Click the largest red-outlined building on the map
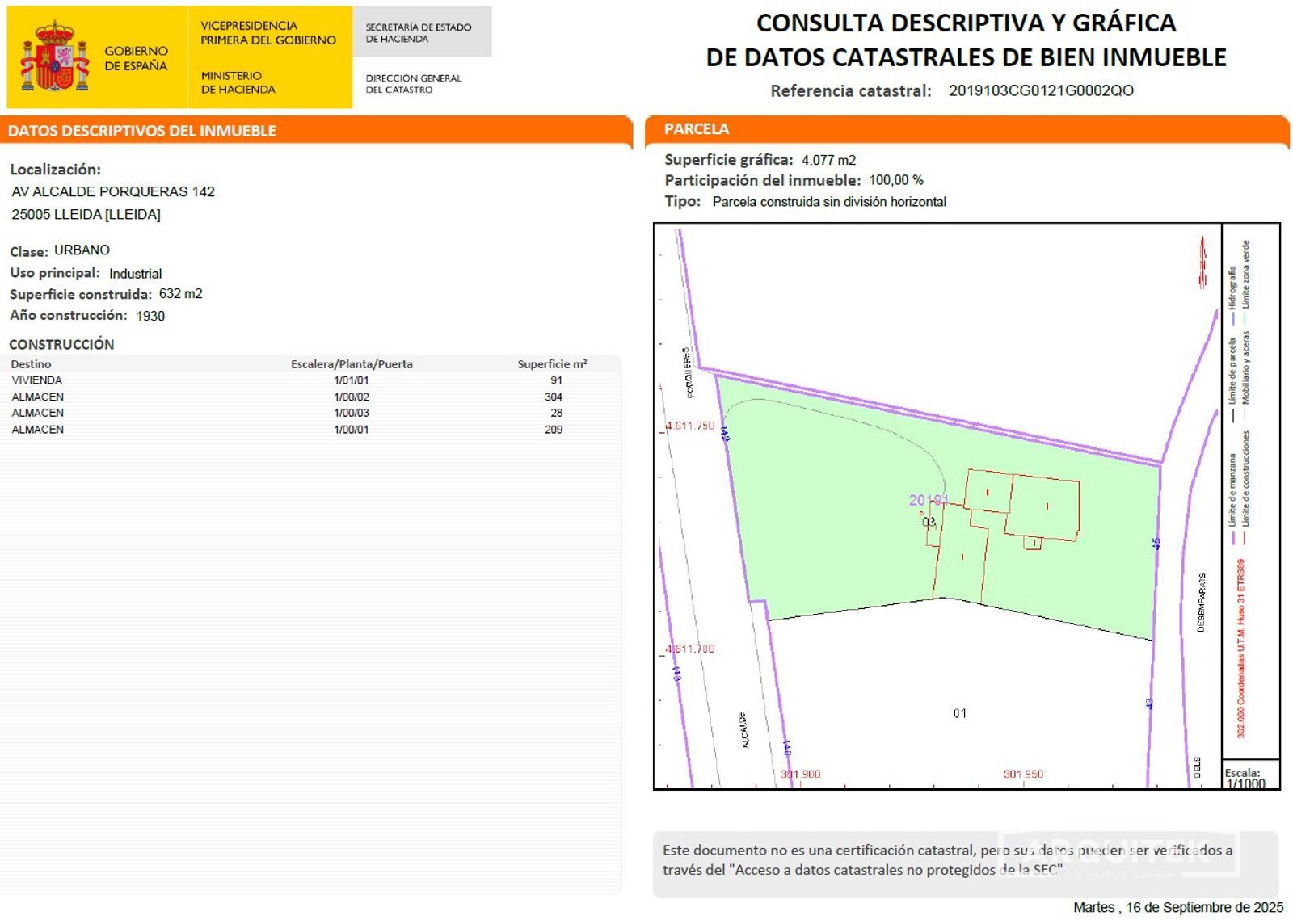Image resolution: width=1293 pixels, height=924 pixels. pyautogui.click(x=1043, y=507)
